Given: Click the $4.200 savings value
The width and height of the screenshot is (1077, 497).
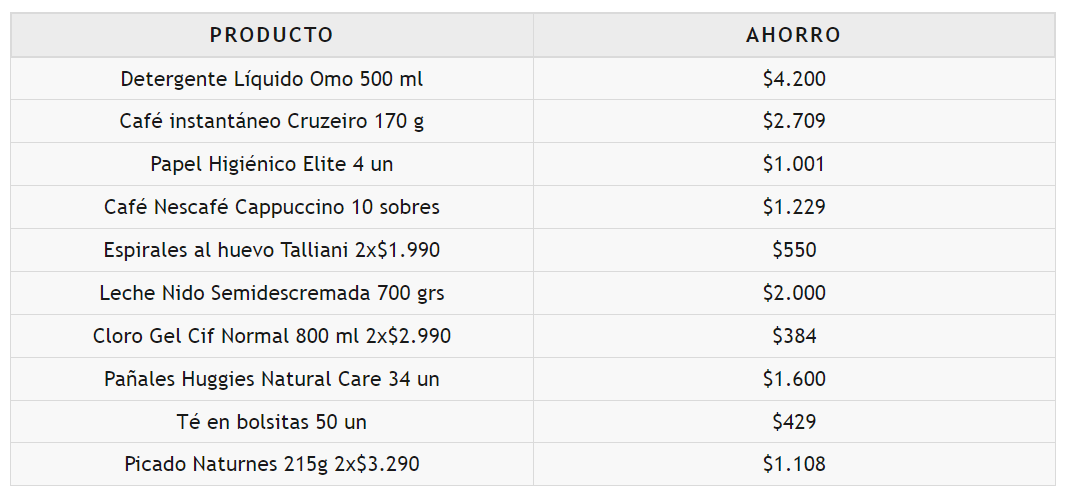Looking at the screenshot, I should (794, 79).
